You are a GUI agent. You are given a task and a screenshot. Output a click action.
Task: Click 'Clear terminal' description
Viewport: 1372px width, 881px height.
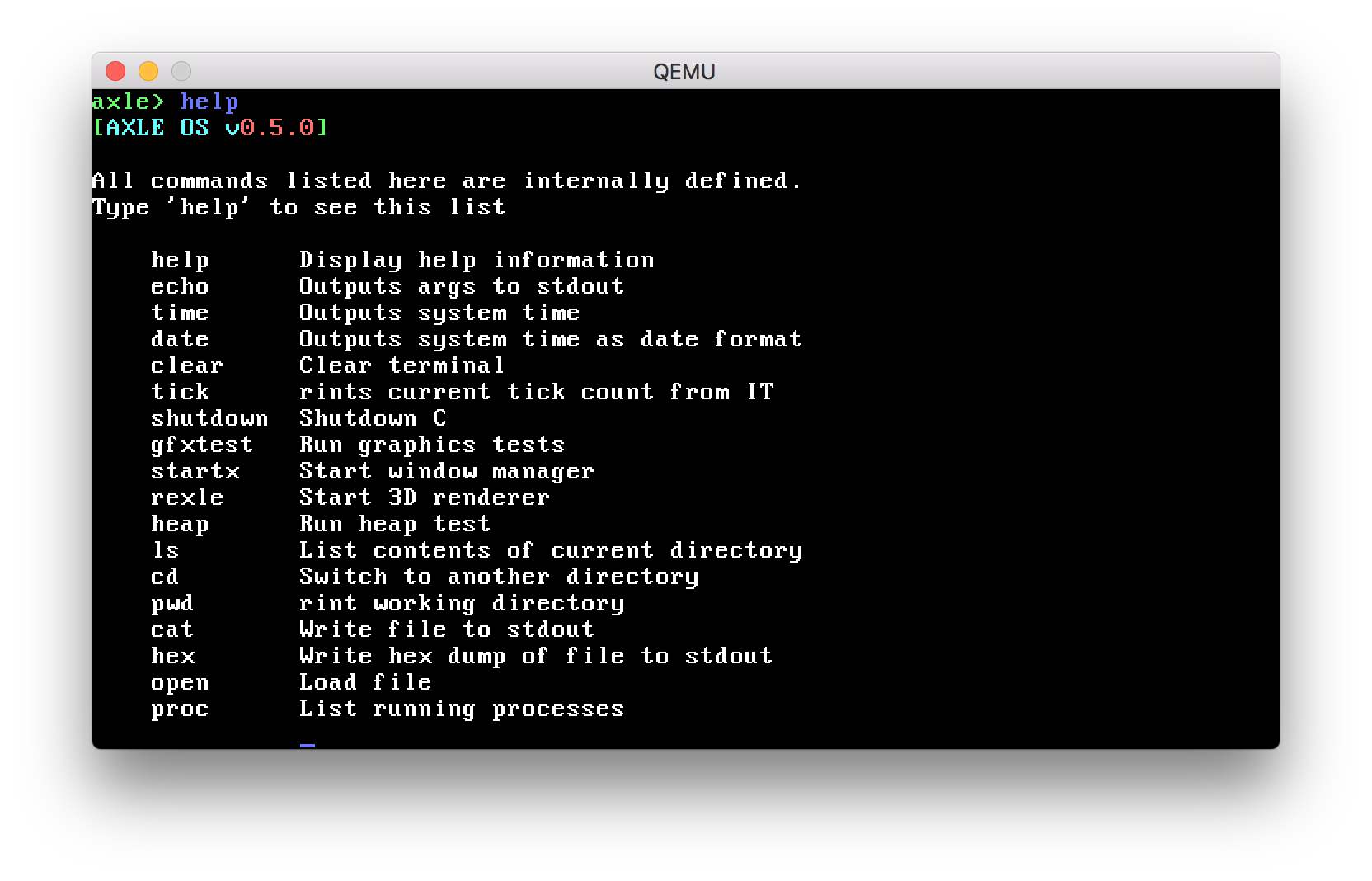point(402,365)
